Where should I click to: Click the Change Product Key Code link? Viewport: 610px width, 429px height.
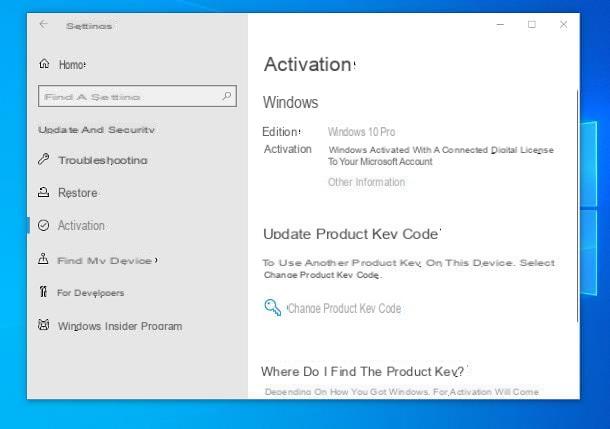(x=344, y=308)
